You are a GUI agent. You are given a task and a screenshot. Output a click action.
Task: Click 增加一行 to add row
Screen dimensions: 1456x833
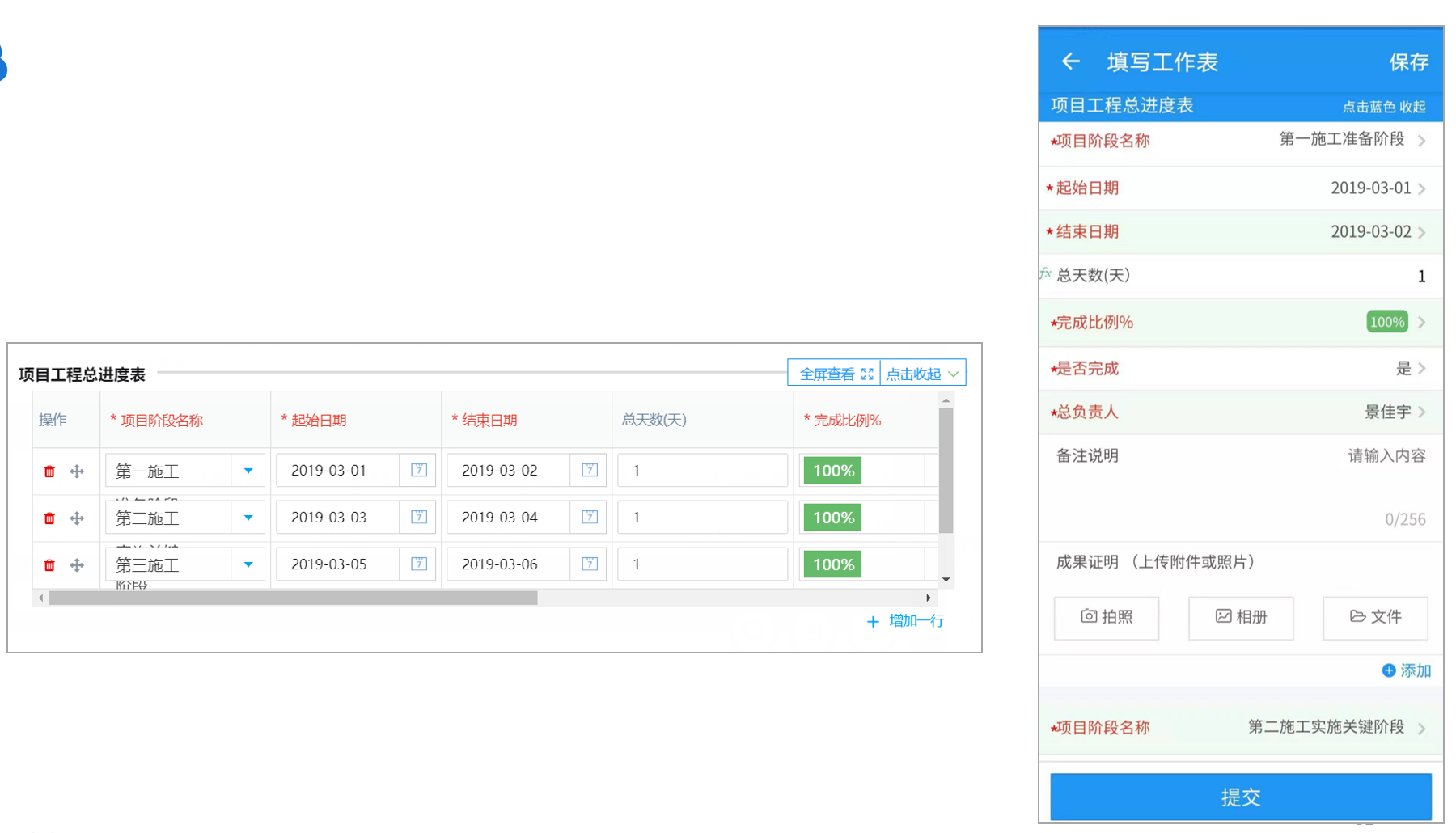pos(905,621)
